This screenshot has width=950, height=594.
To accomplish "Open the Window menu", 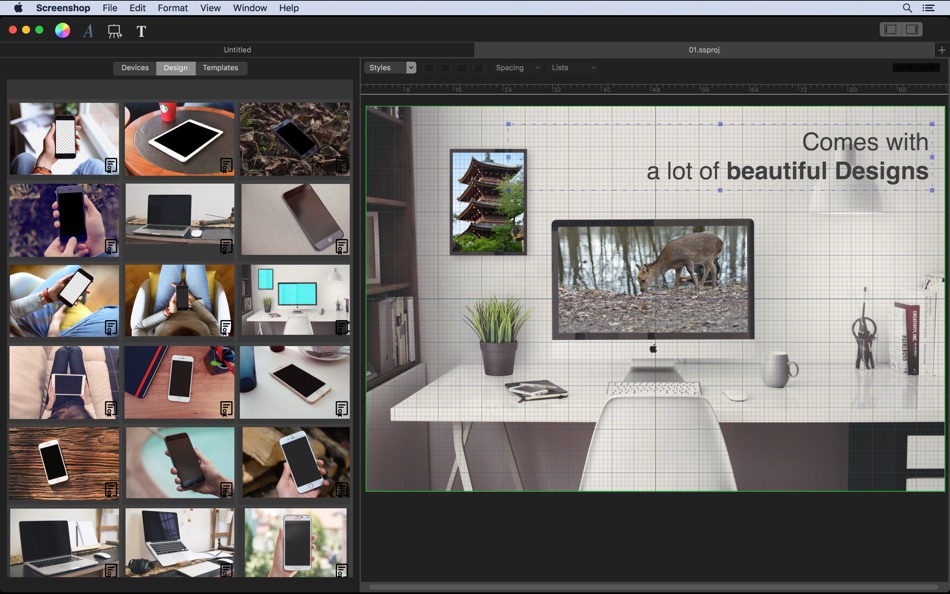I will point(250,8).
